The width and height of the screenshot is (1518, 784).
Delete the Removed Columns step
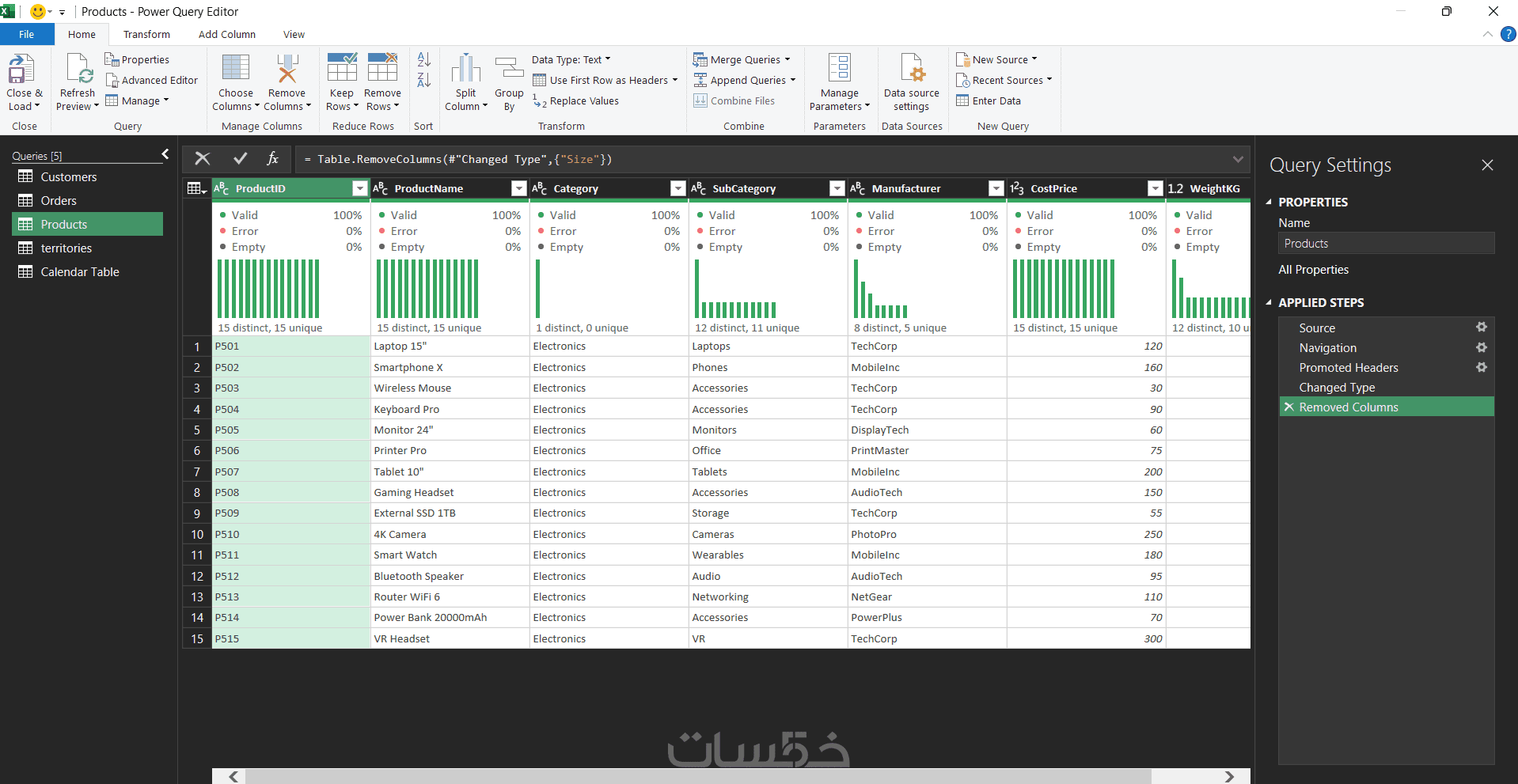(x=1289, y=407)
